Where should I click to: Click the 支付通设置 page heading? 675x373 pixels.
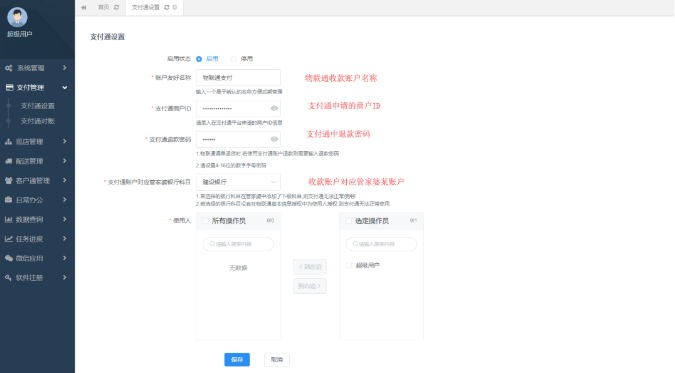(x=107, y=37)
